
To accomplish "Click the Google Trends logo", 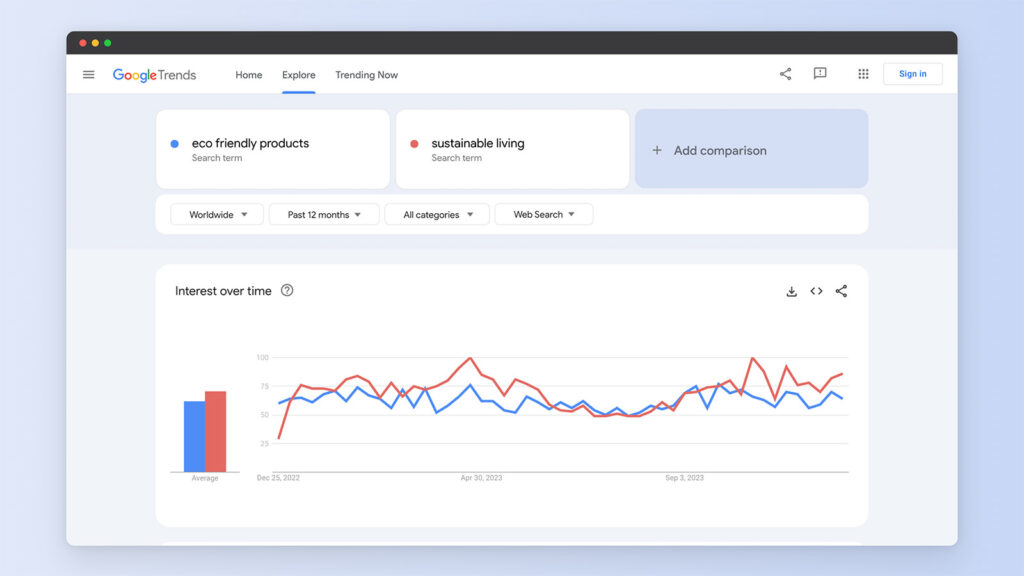I will pyautogui.click(x=154, y=75).
